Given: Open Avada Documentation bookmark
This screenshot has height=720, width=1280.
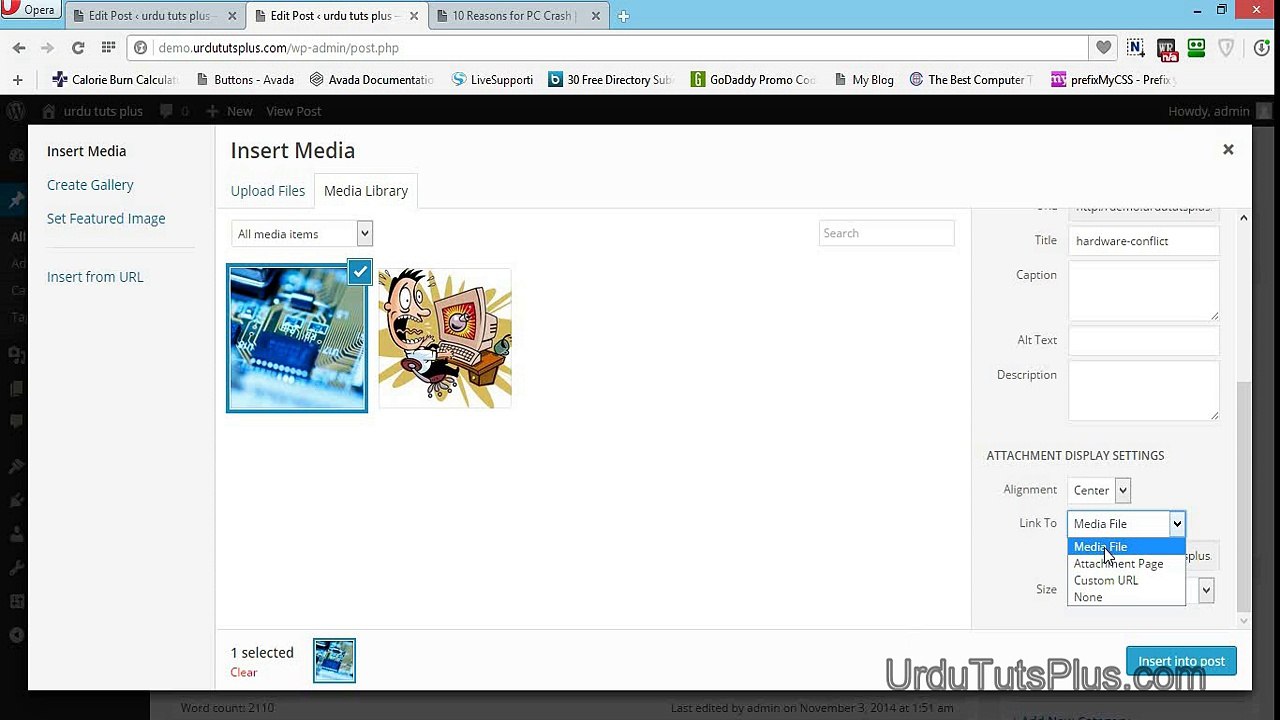Looking at the screenshot, I should (371, 79).
